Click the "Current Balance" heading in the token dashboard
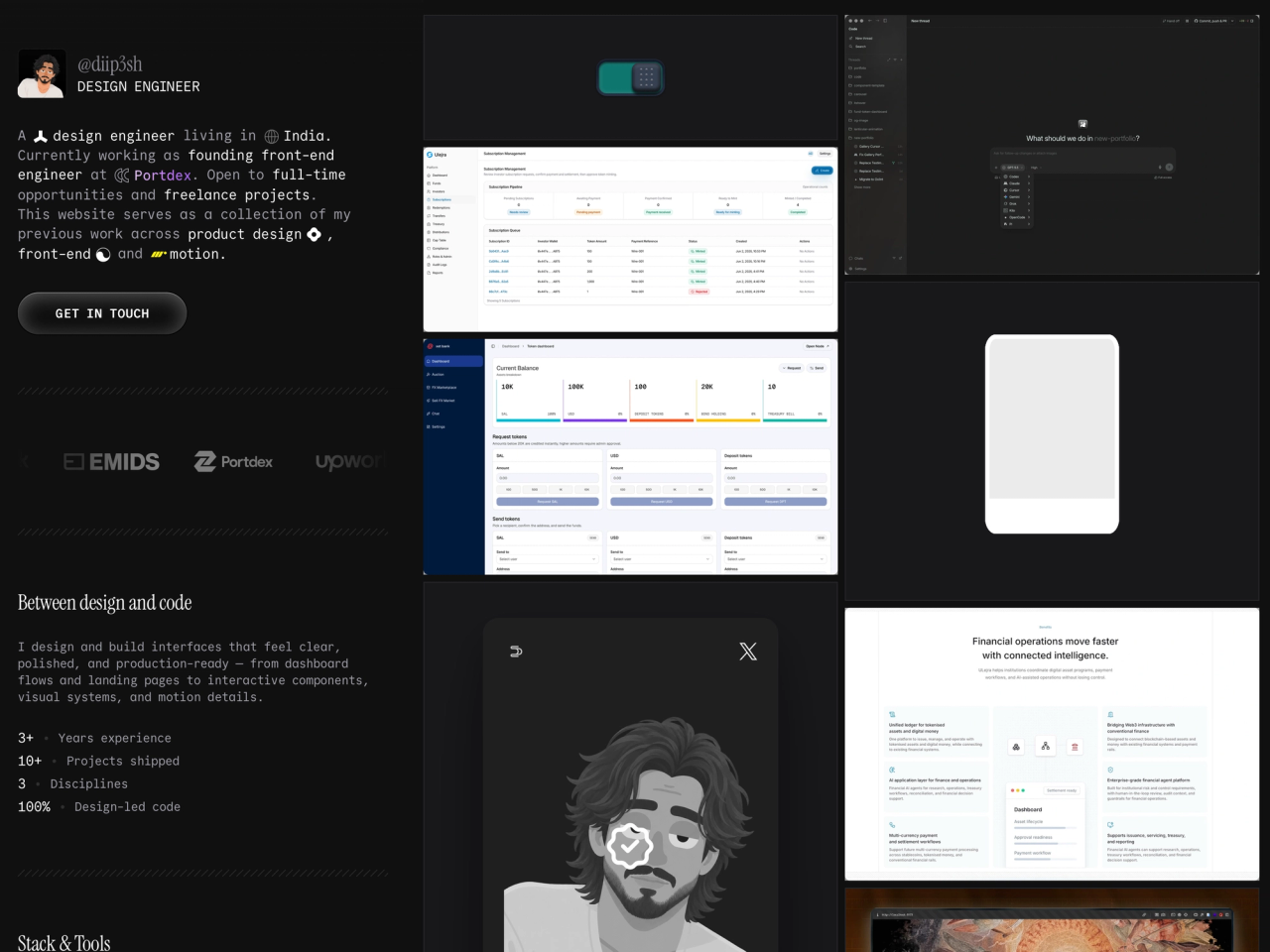Screen dimensions: 1270x952 [x=518, y=368]
